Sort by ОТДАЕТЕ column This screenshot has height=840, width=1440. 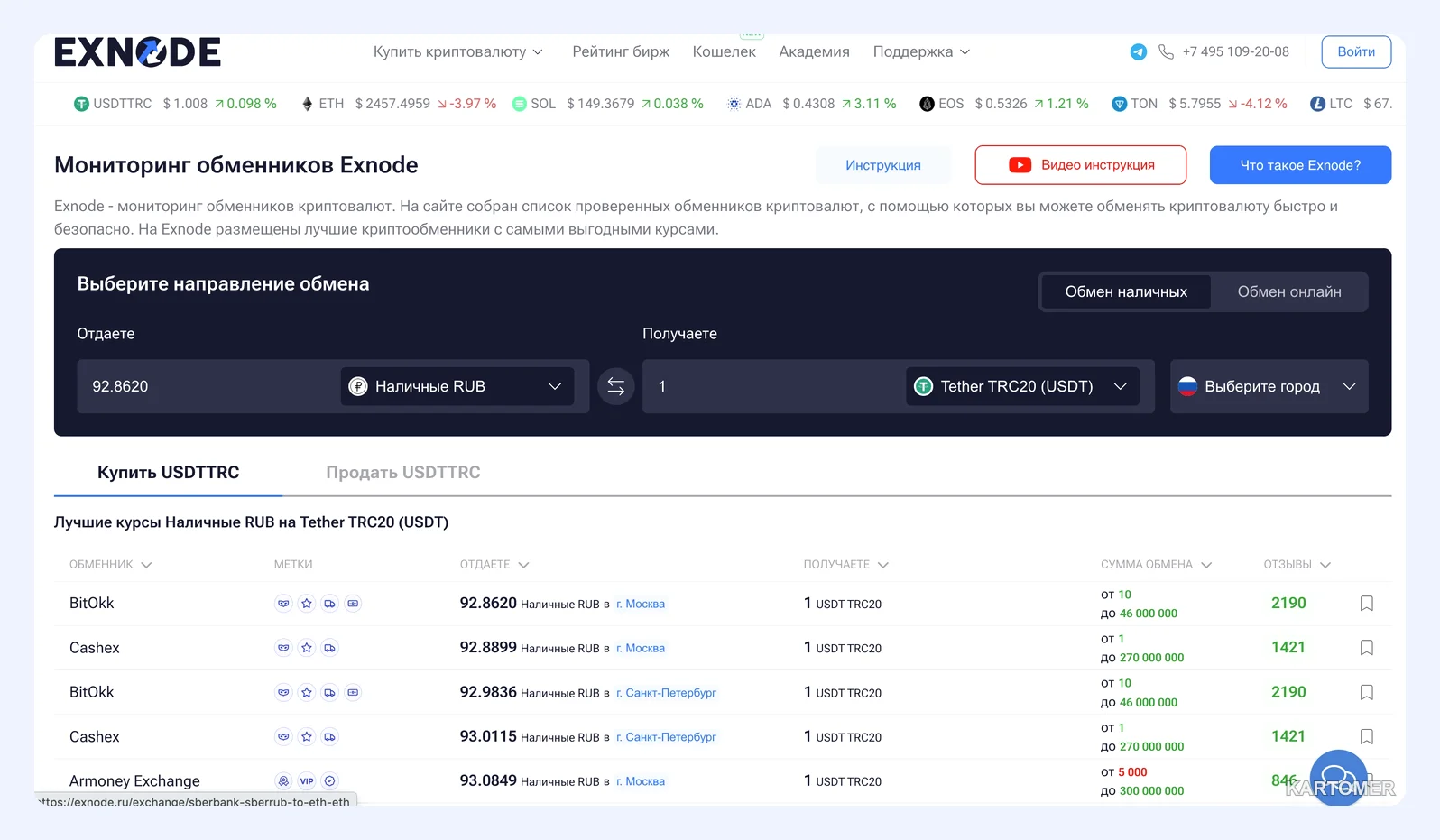494,565
